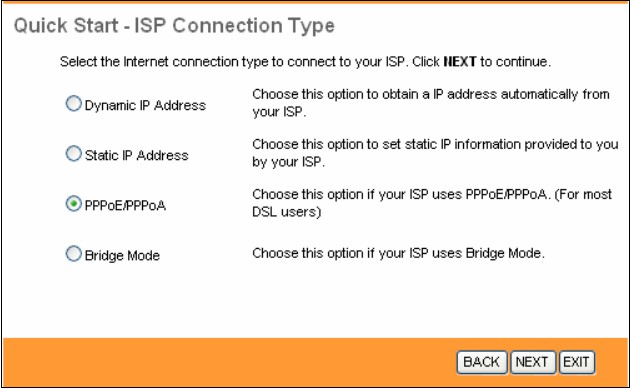Choose the Bridge Mode radio button
This screenshot has height=388, width=630.
coord(74,254)
